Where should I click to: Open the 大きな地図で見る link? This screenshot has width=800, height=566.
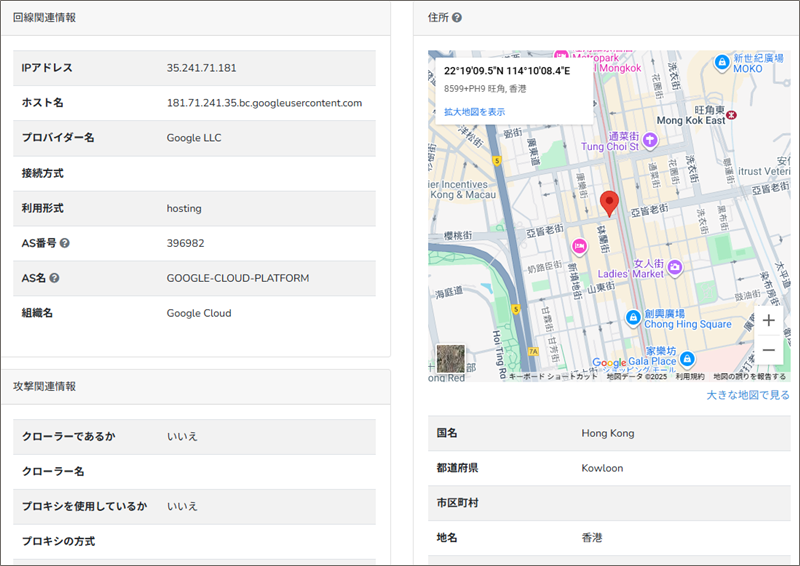coord(748,395)
